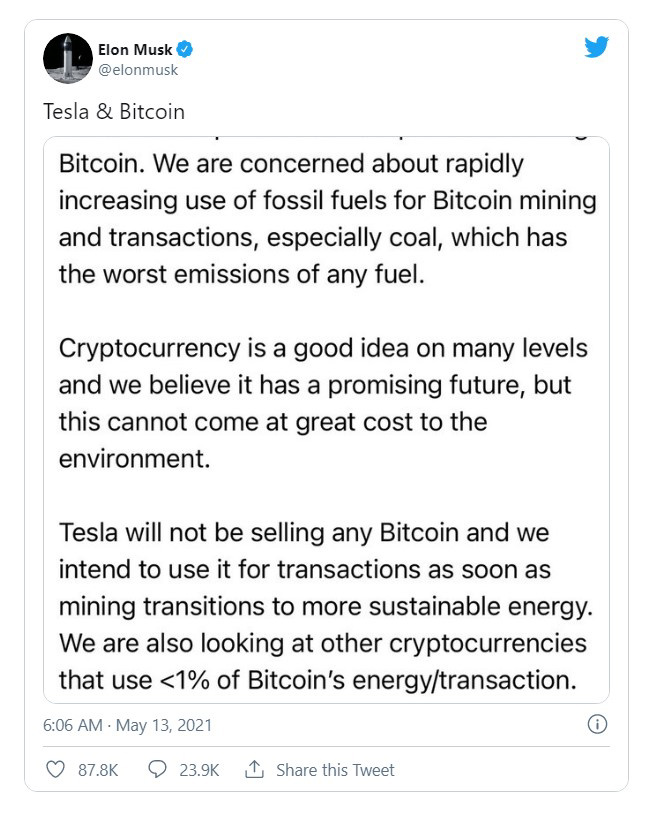Click the reply speech bubble icon
The image size is (650, 814).
point(157,769)
